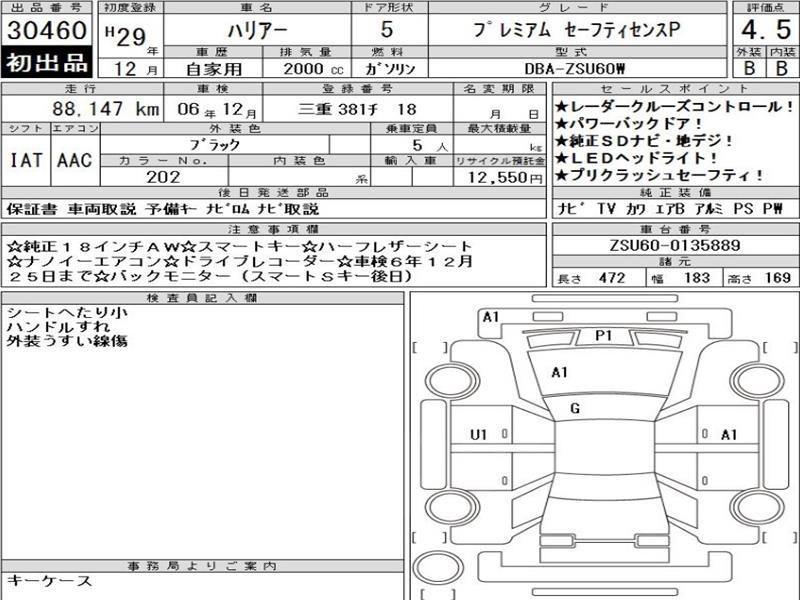
Task: Select registration number 三重 381チ 18
Action: point(357,109)
